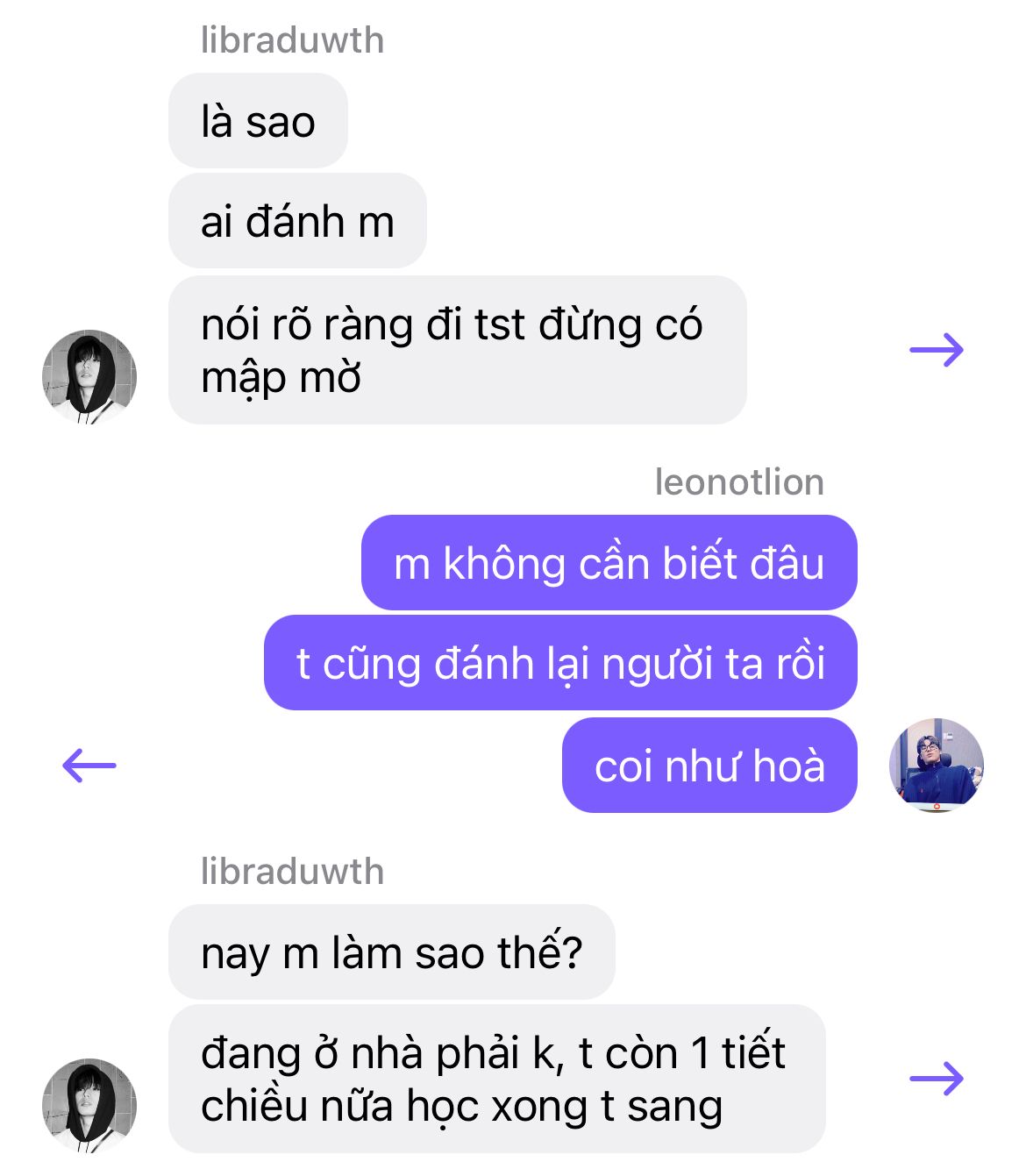Tap the text 'chiều nữa học xong t sang'
1026x1176 pixels.
point(462,1106)
